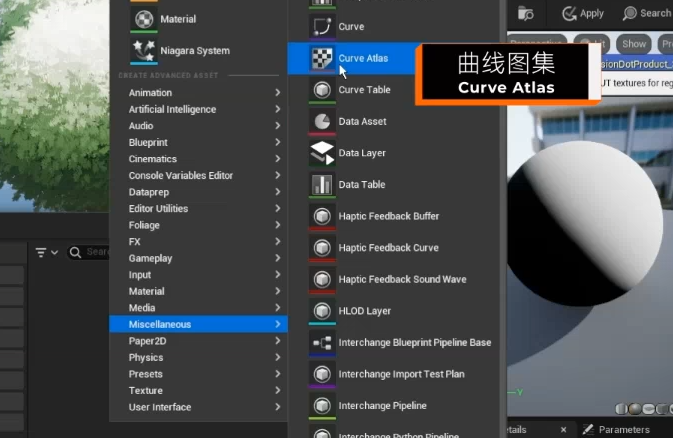Click the browse-to-asset folder icon

[526, 13]
